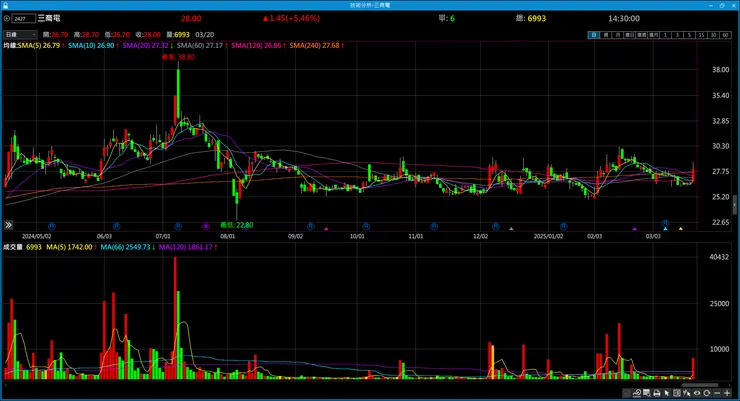Select the 60-minute interval tab

(x=725, y=35)
